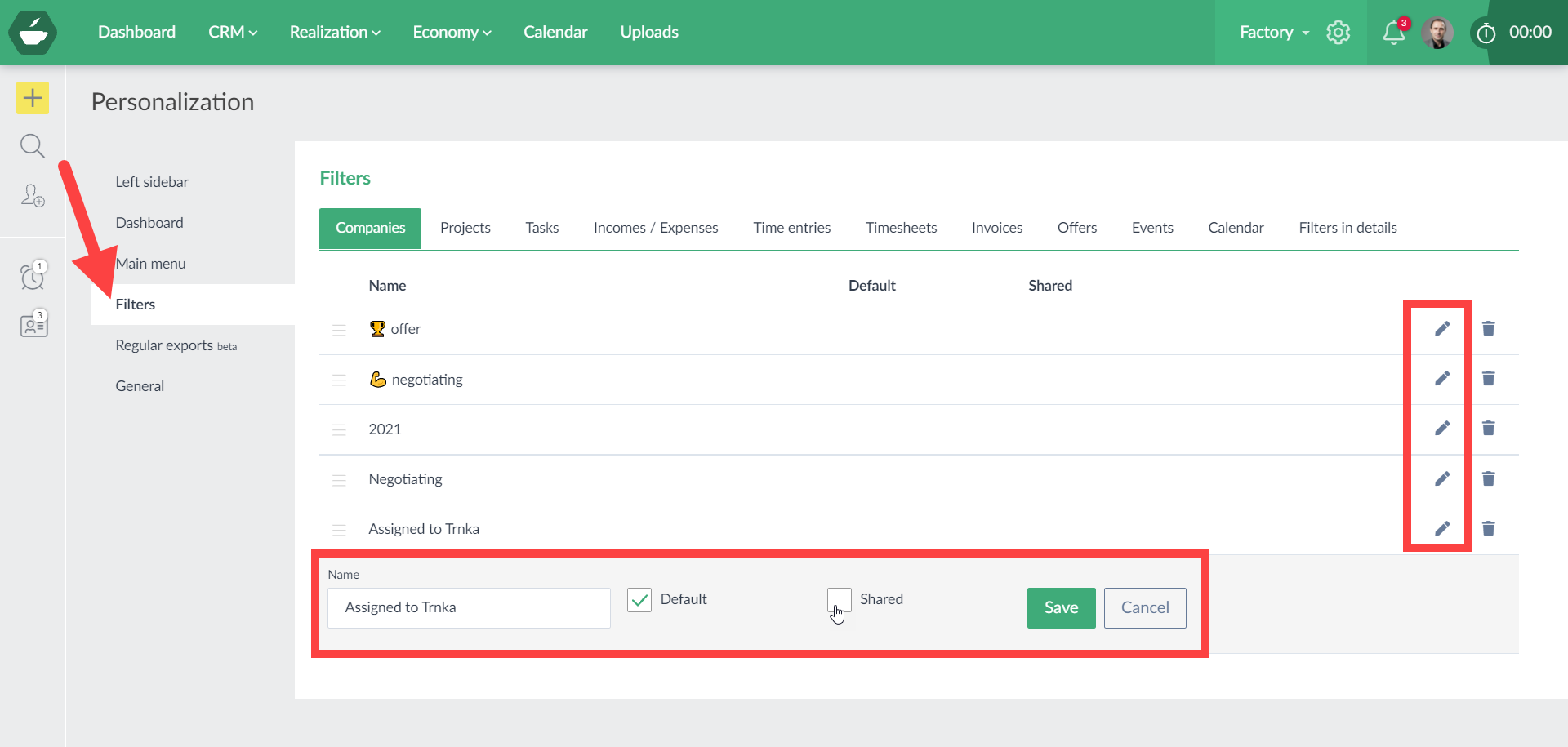Switch to the Projects filter tab
The image size is (1568, 747).
click(x=465, y=228)
